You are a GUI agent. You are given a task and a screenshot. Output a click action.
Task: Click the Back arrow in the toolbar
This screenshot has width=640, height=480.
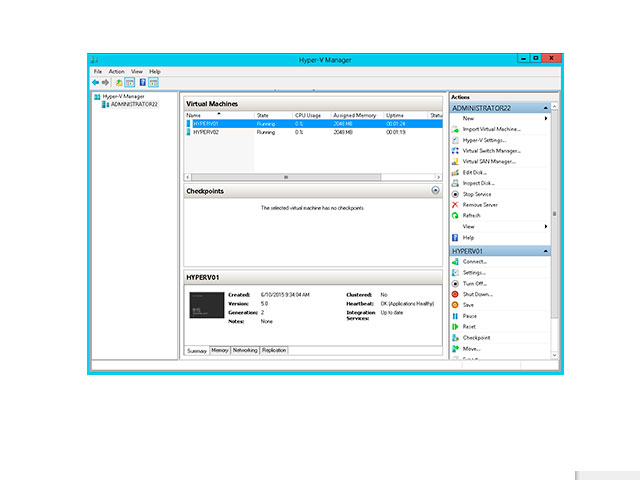tap(96, 82)
